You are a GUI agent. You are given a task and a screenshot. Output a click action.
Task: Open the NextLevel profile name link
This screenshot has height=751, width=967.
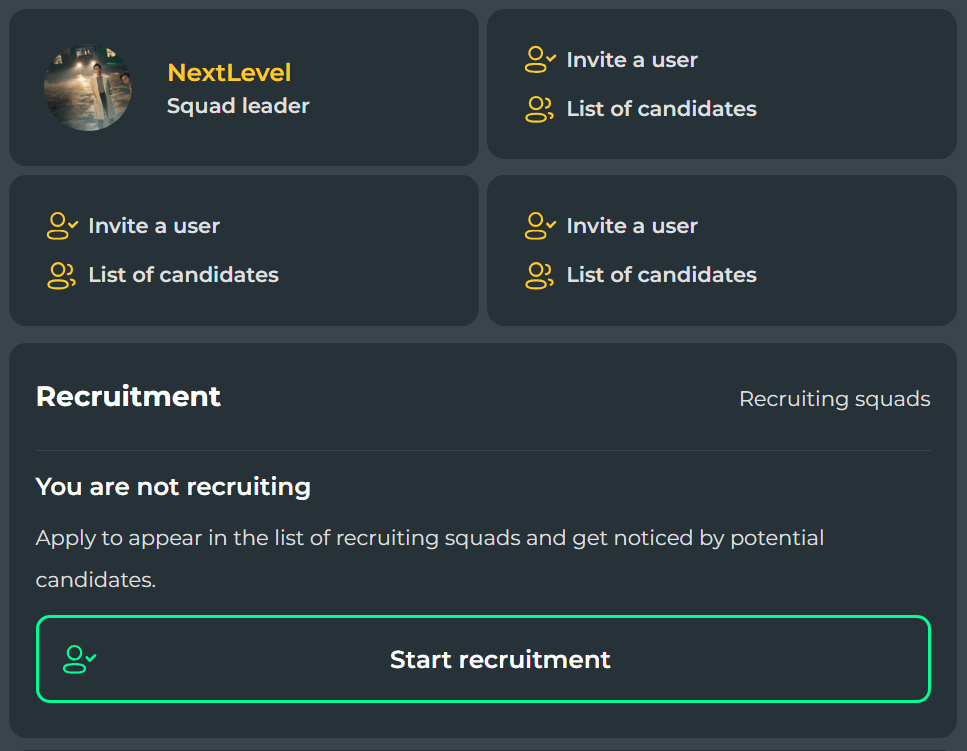229,73
